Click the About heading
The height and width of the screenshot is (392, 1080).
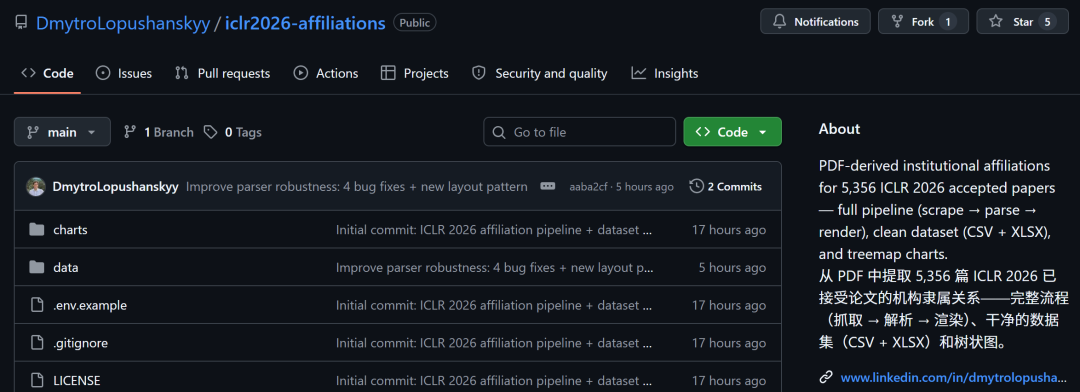(839, 129)
